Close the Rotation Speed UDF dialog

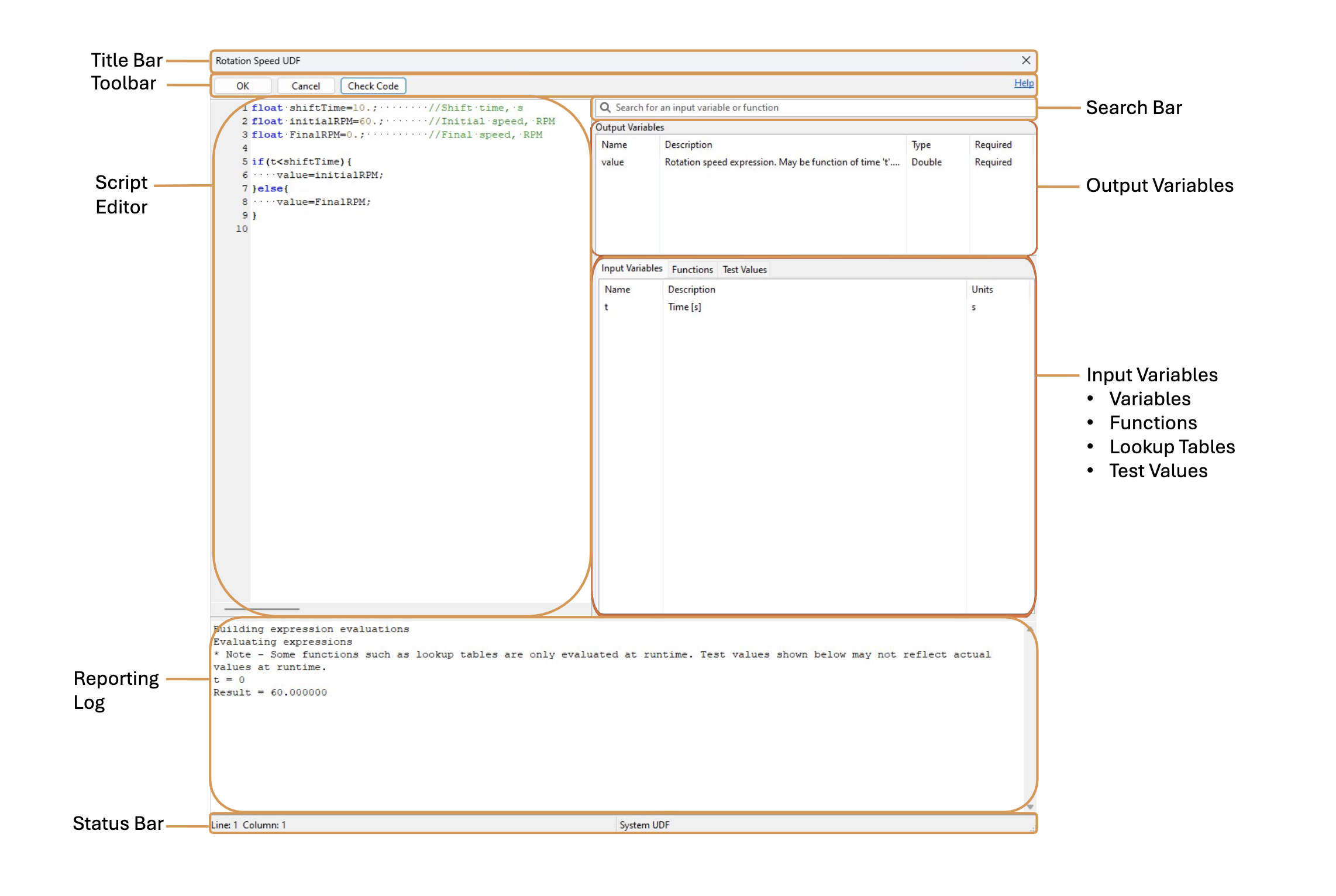1026,60
